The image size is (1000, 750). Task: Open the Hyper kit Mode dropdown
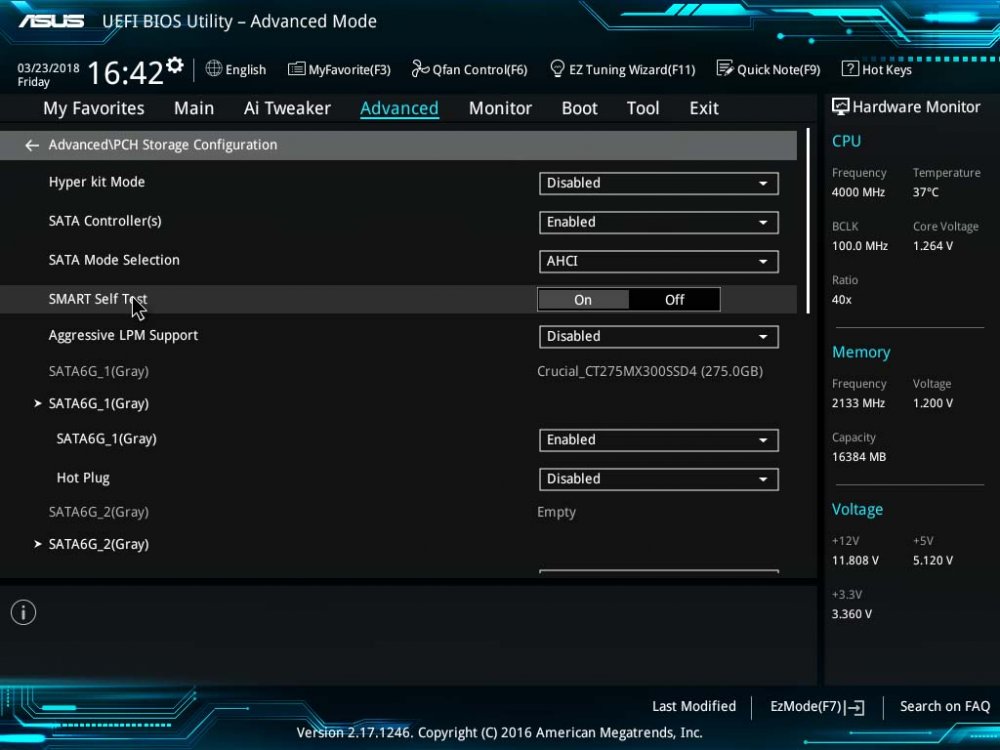click(658, 183)
